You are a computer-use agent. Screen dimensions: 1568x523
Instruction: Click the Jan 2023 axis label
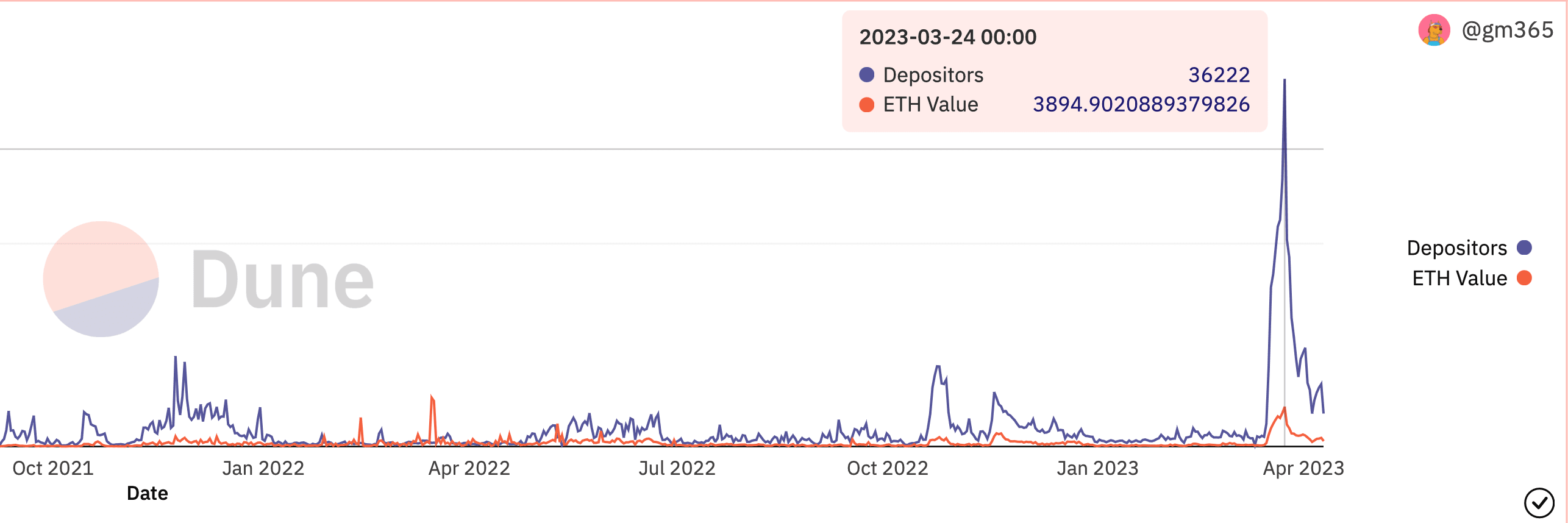[x=1097, y=468]
